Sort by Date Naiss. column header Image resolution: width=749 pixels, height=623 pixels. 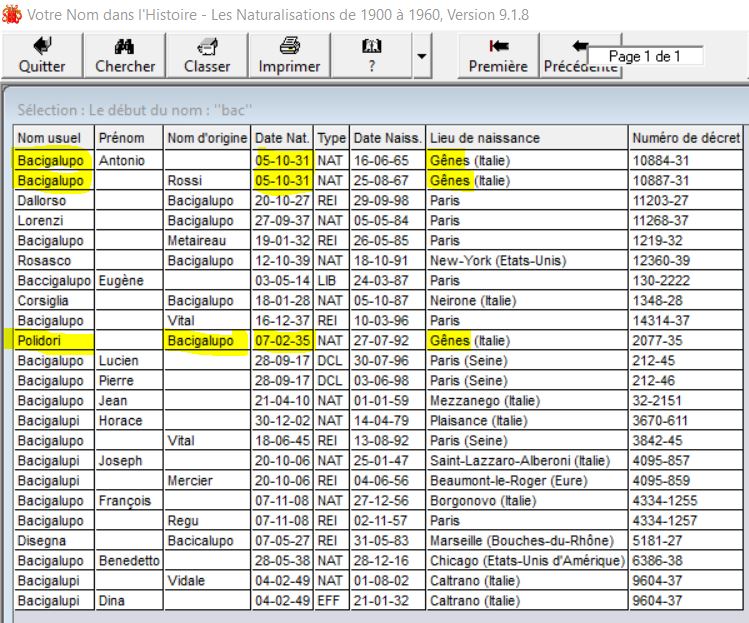[x=387, y=138]
